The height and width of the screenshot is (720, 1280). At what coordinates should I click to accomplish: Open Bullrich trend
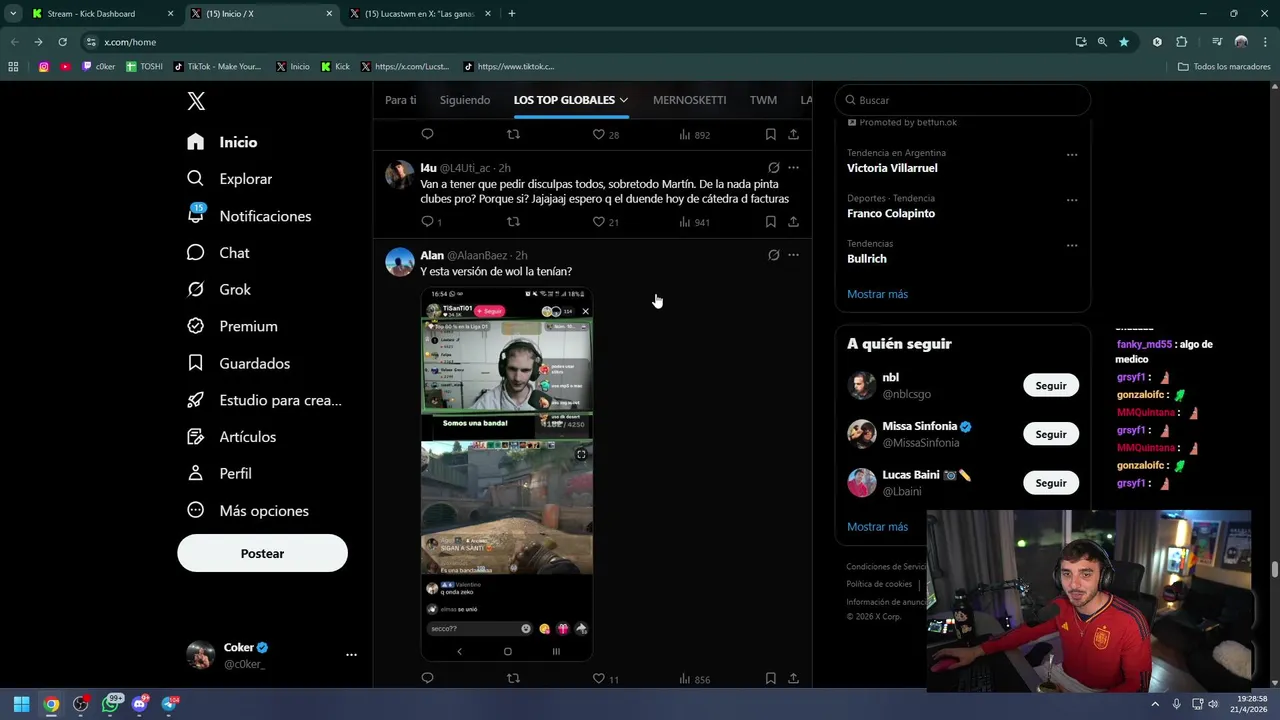[867, 258]
